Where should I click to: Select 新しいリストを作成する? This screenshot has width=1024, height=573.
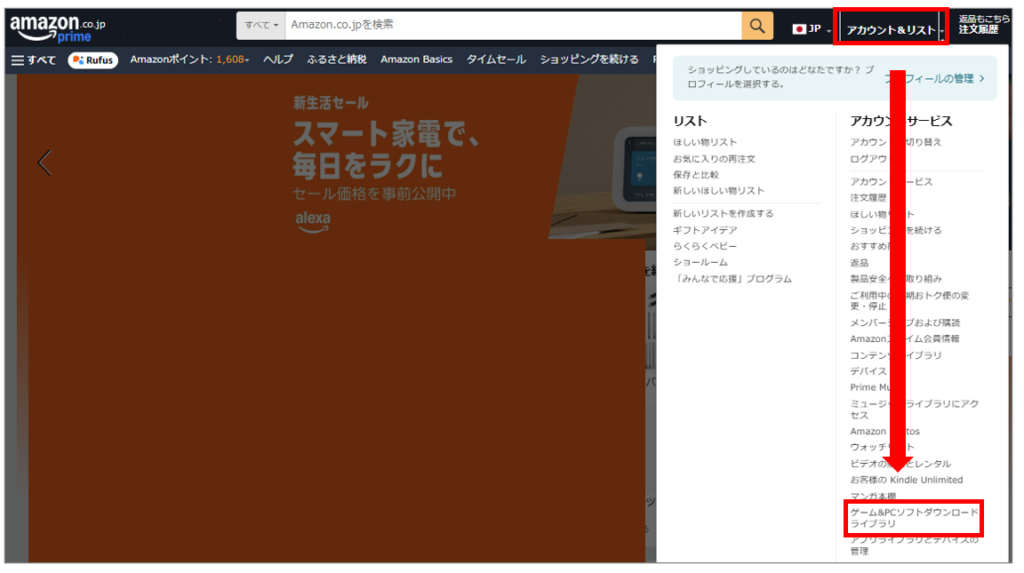coord(723,214)
